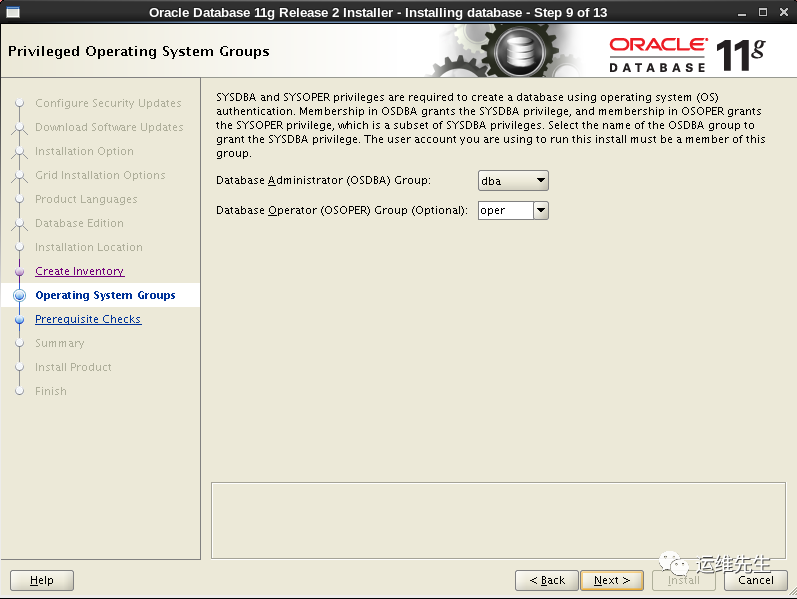Screen dimensions: 797x599
Task: Click the greyed-out Install button
Action: pyautogui.click(x=684, y=580)
